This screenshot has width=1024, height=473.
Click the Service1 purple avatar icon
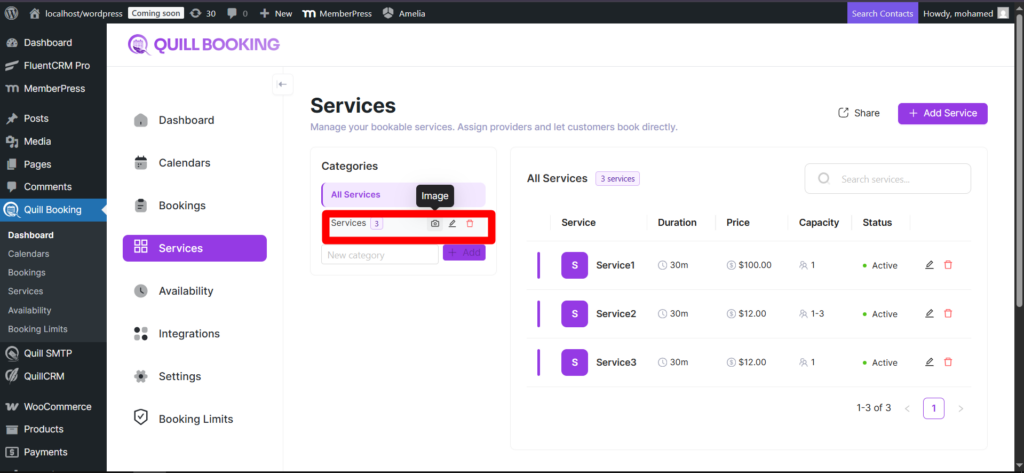574,265
